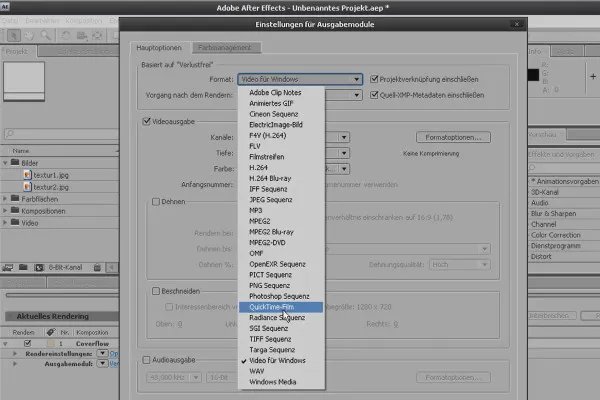Toggle render checkbox for Coverflow item
The image size is (600, 400).
[x=28, y=343]
